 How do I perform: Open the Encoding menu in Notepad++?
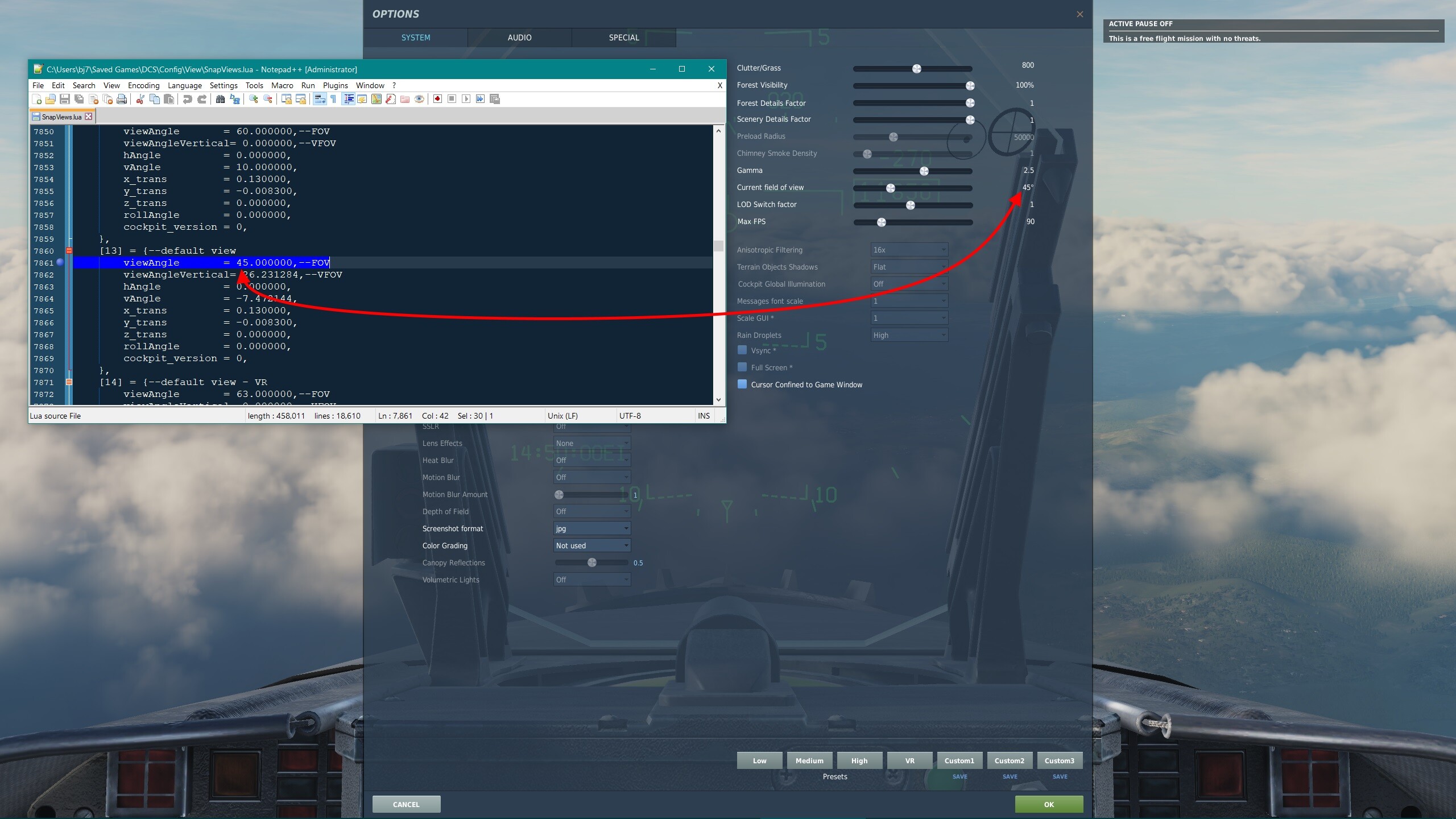click(143, 85)
